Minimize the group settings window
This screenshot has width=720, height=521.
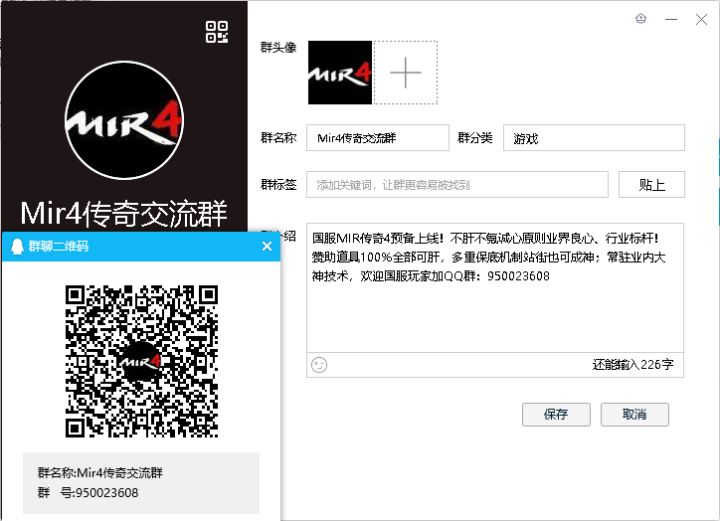coord(671,19)
